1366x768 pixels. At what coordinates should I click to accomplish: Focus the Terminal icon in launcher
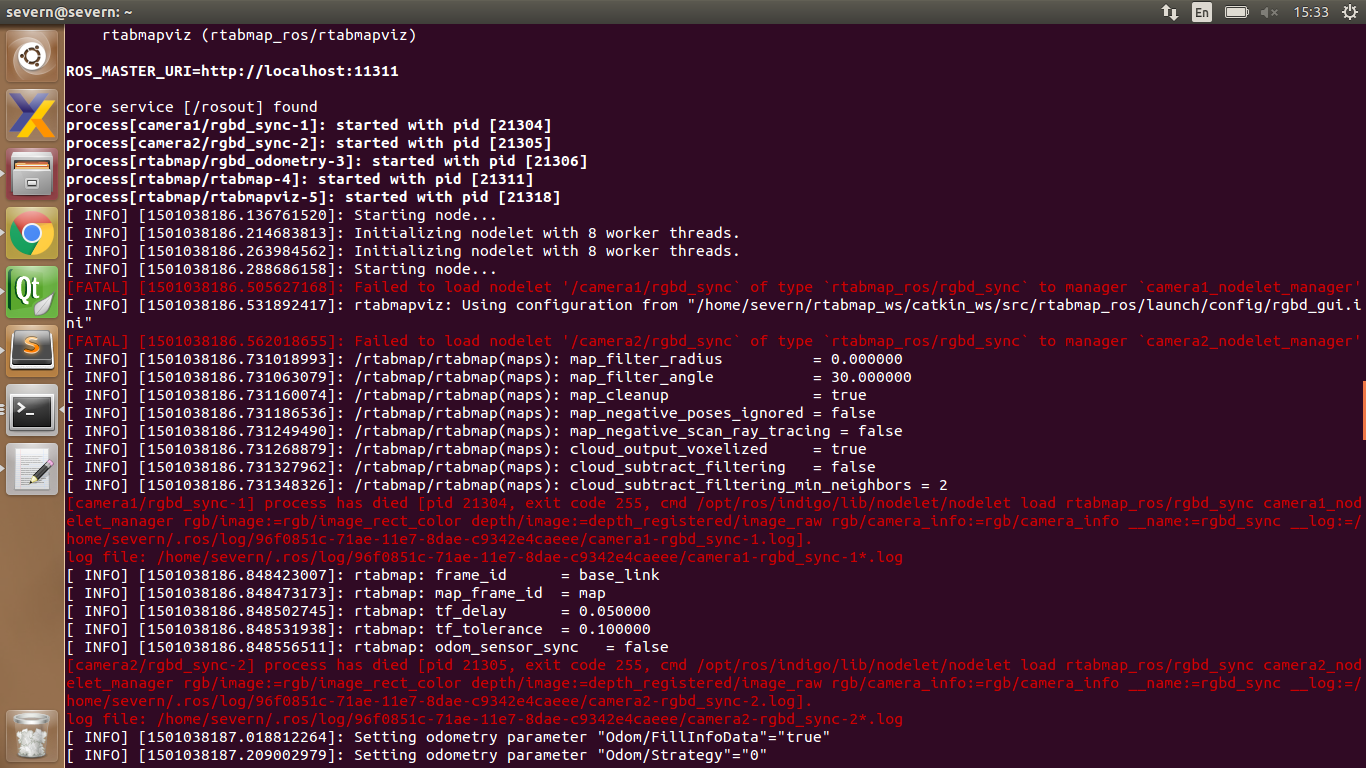click(x=32, y=410)
